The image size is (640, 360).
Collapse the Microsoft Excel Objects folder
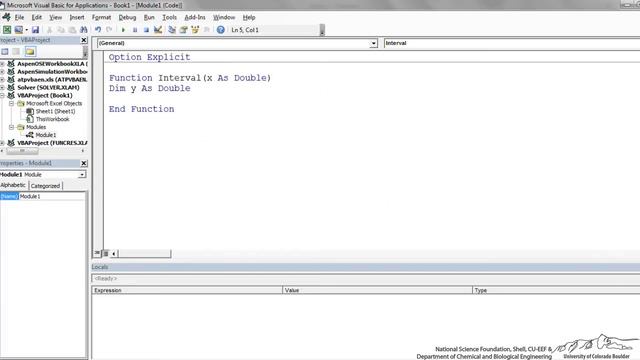12,103
